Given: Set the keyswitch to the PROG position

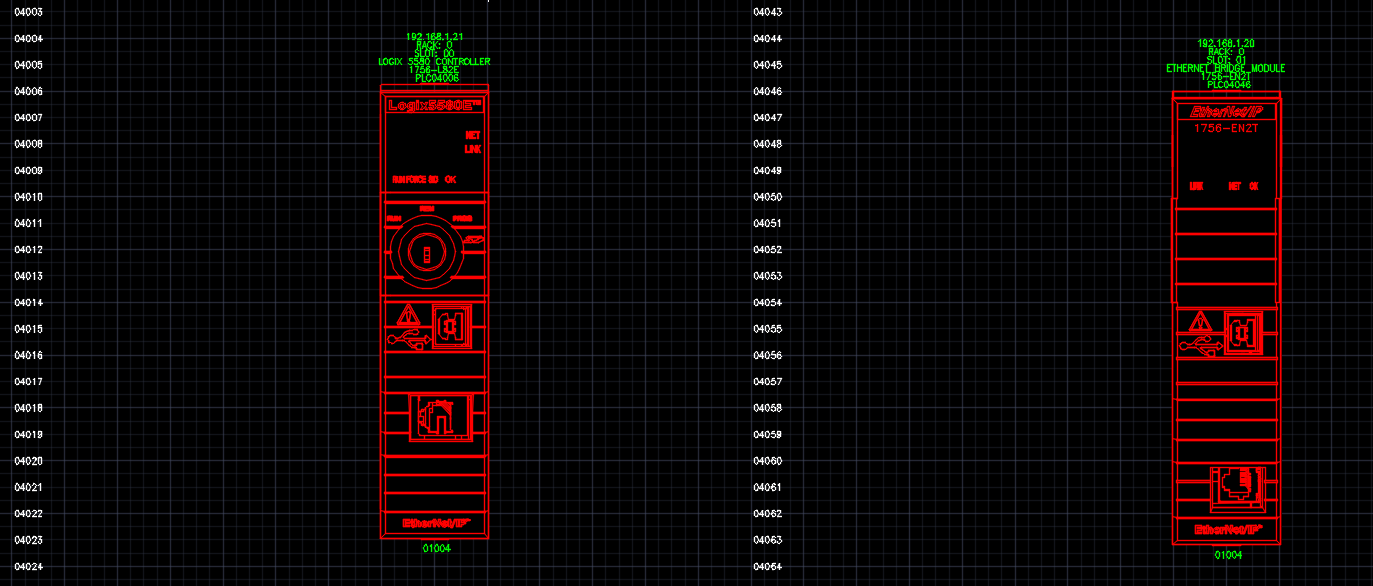Looking at the screenshot, I should 462,218.
